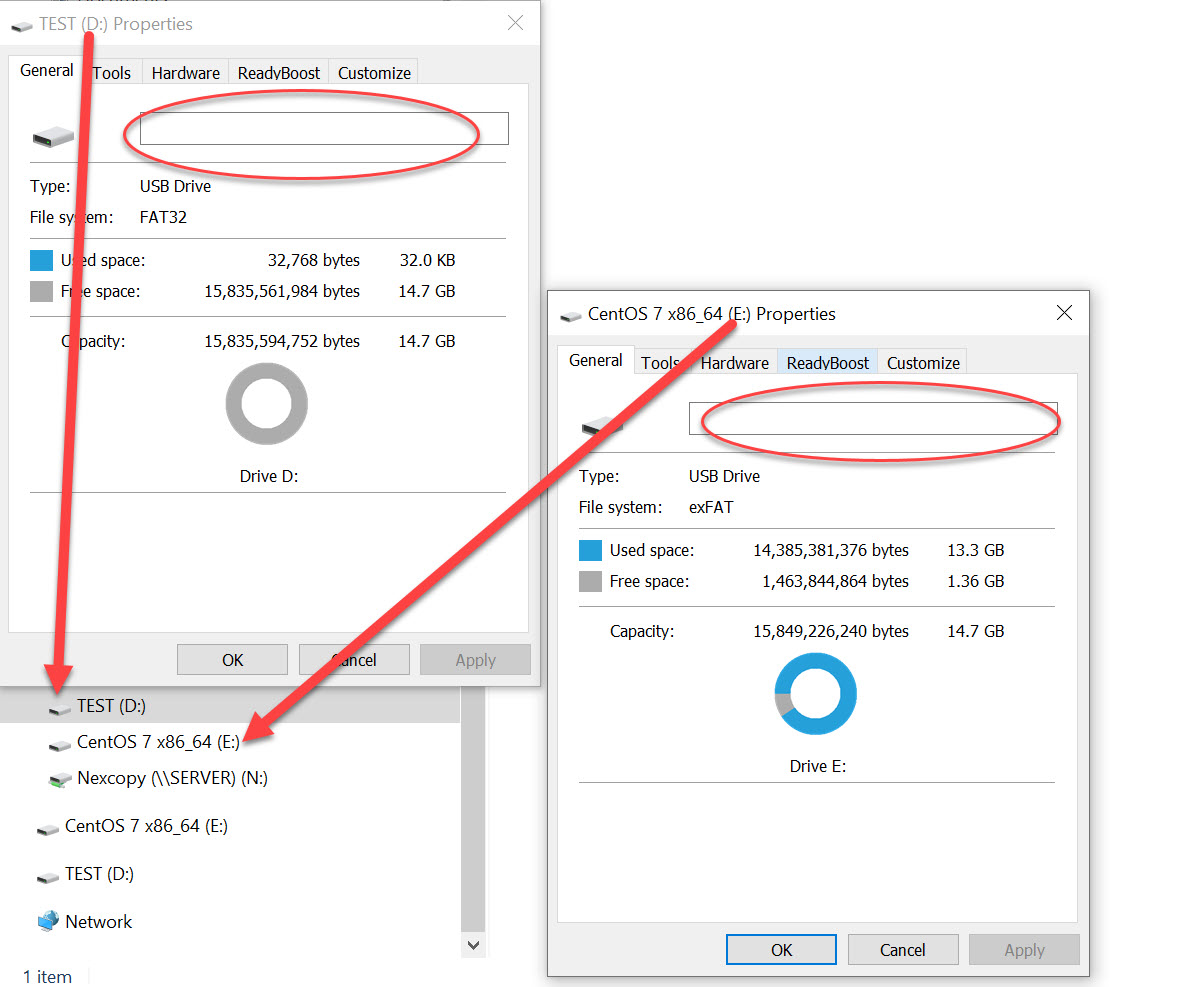The image size is (1204, 987).
Task: Click OK in TEST (D:) Properties dialog
Action: tap(232, 660)
